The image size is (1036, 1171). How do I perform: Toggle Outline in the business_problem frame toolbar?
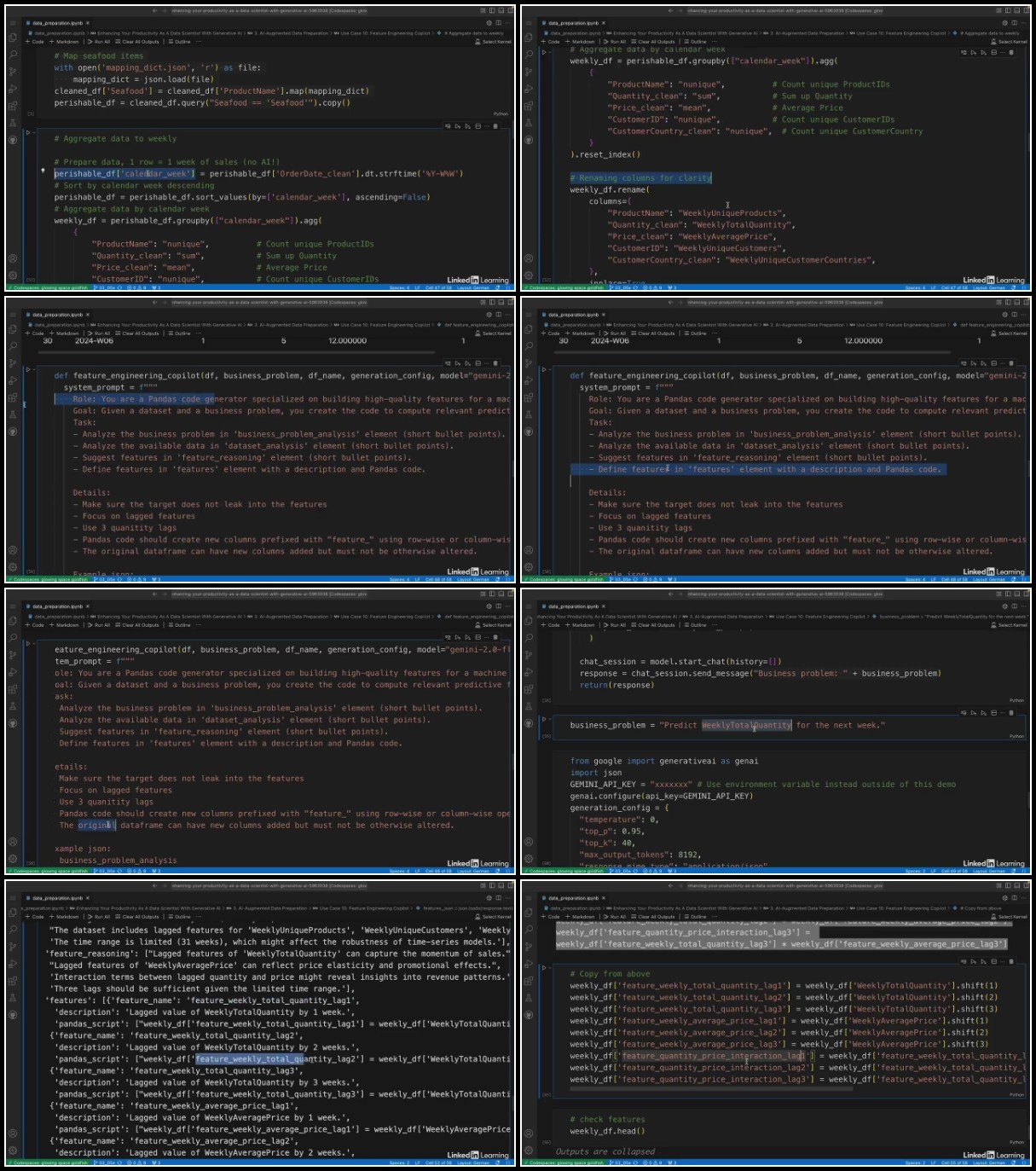tap(697, 625)
